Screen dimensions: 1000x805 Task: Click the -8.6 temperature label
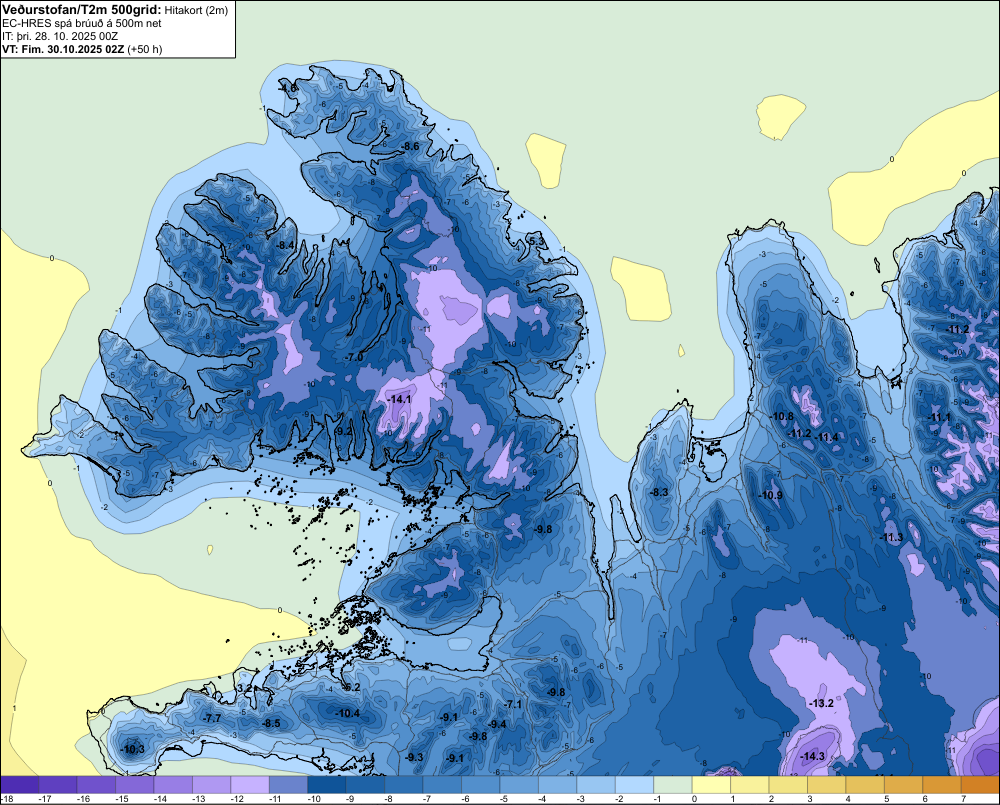pos(409,146)
